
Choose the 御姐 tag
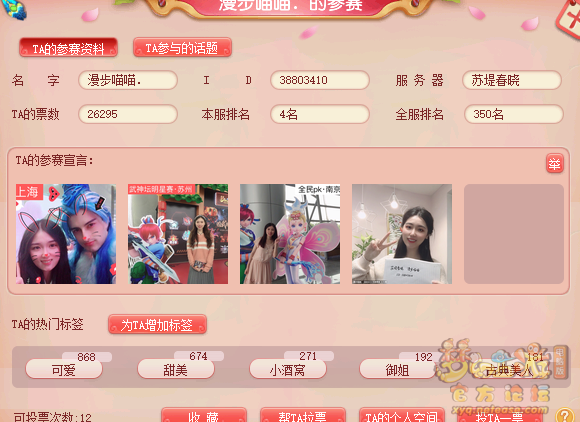(x=398, y=369)
